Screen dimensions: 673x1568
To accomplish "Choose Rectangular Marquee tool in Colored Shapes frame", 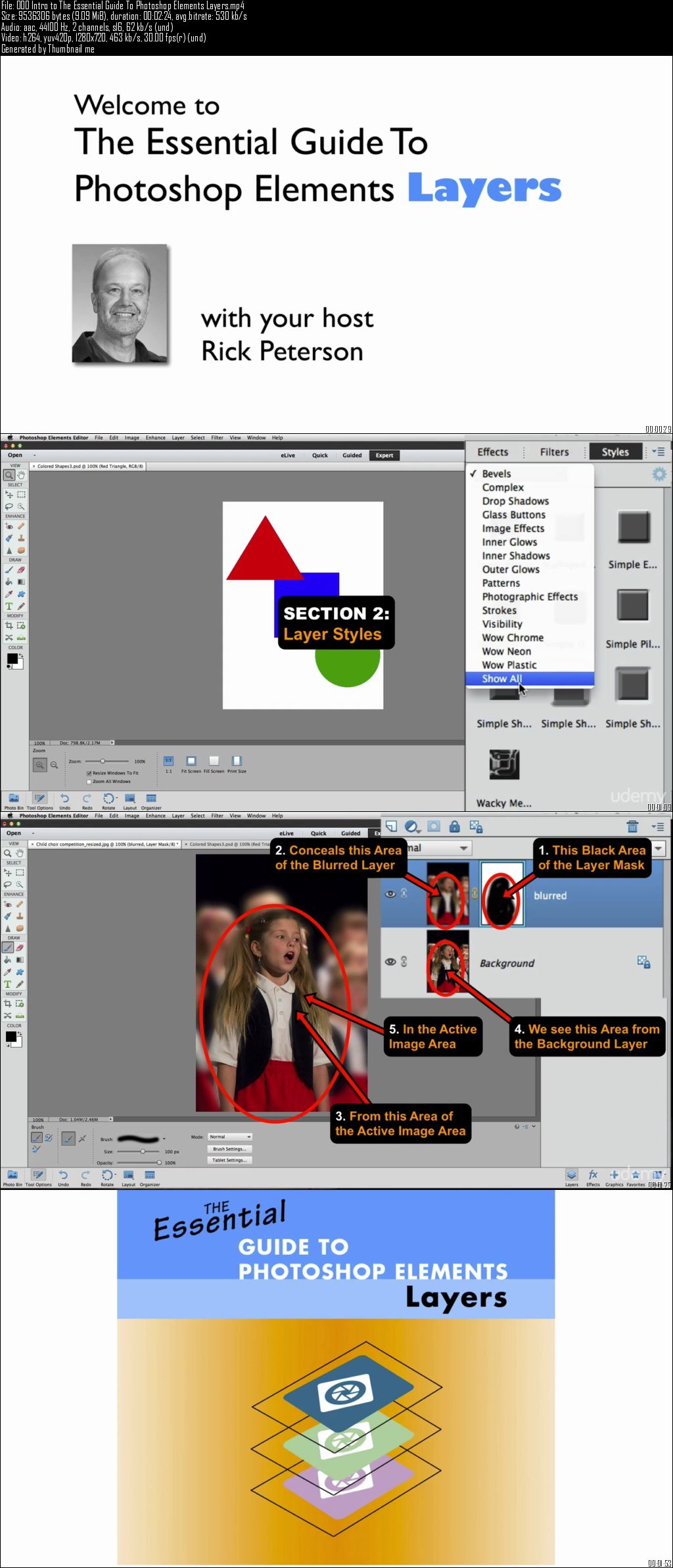I will point(21,494).
